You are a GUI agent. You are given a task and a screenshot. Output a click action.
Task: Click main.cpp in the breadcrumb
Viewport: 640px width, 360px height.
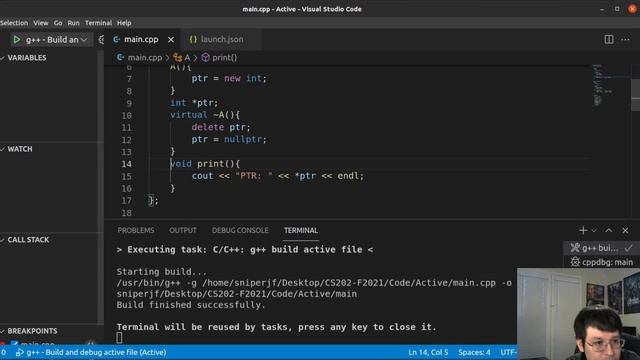[144, 58]
